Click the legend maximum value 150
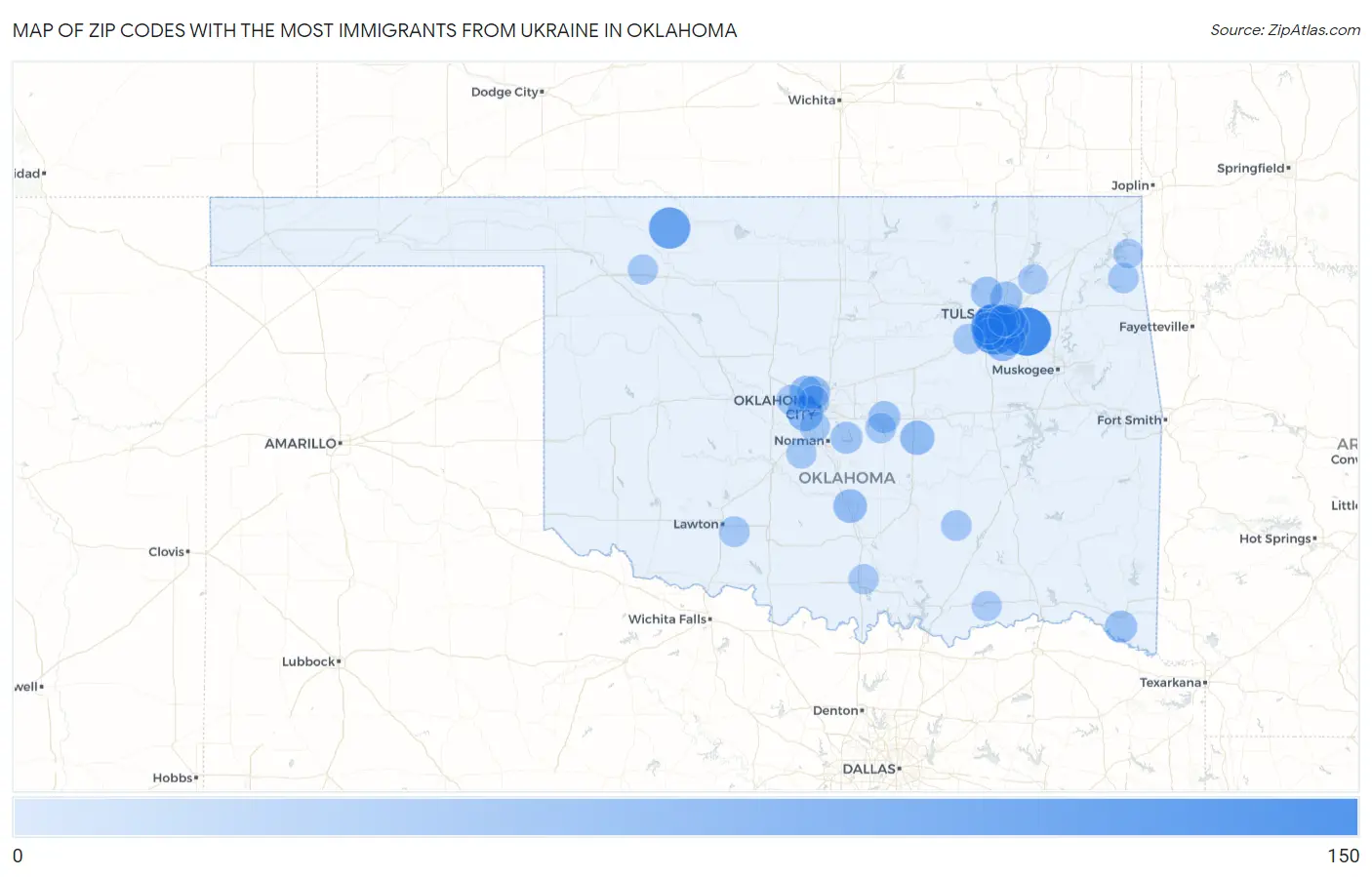The width and height of the screenshot is (1372, 877). click(x=1343, y=856)
